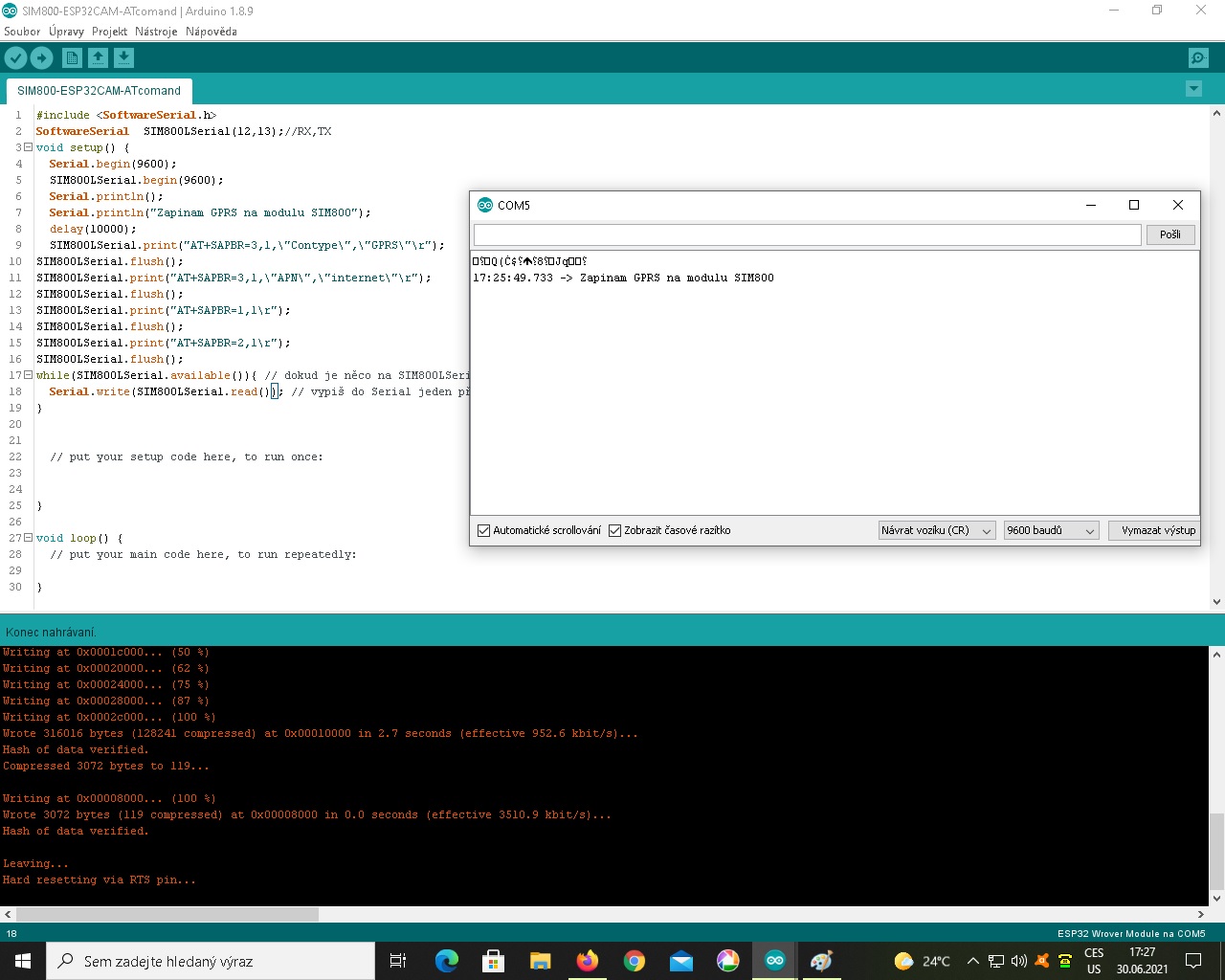Open Firefox from the taskbar
This screenshot has height=980, width=1225.
pyautogui.click(x=587, y=961)
